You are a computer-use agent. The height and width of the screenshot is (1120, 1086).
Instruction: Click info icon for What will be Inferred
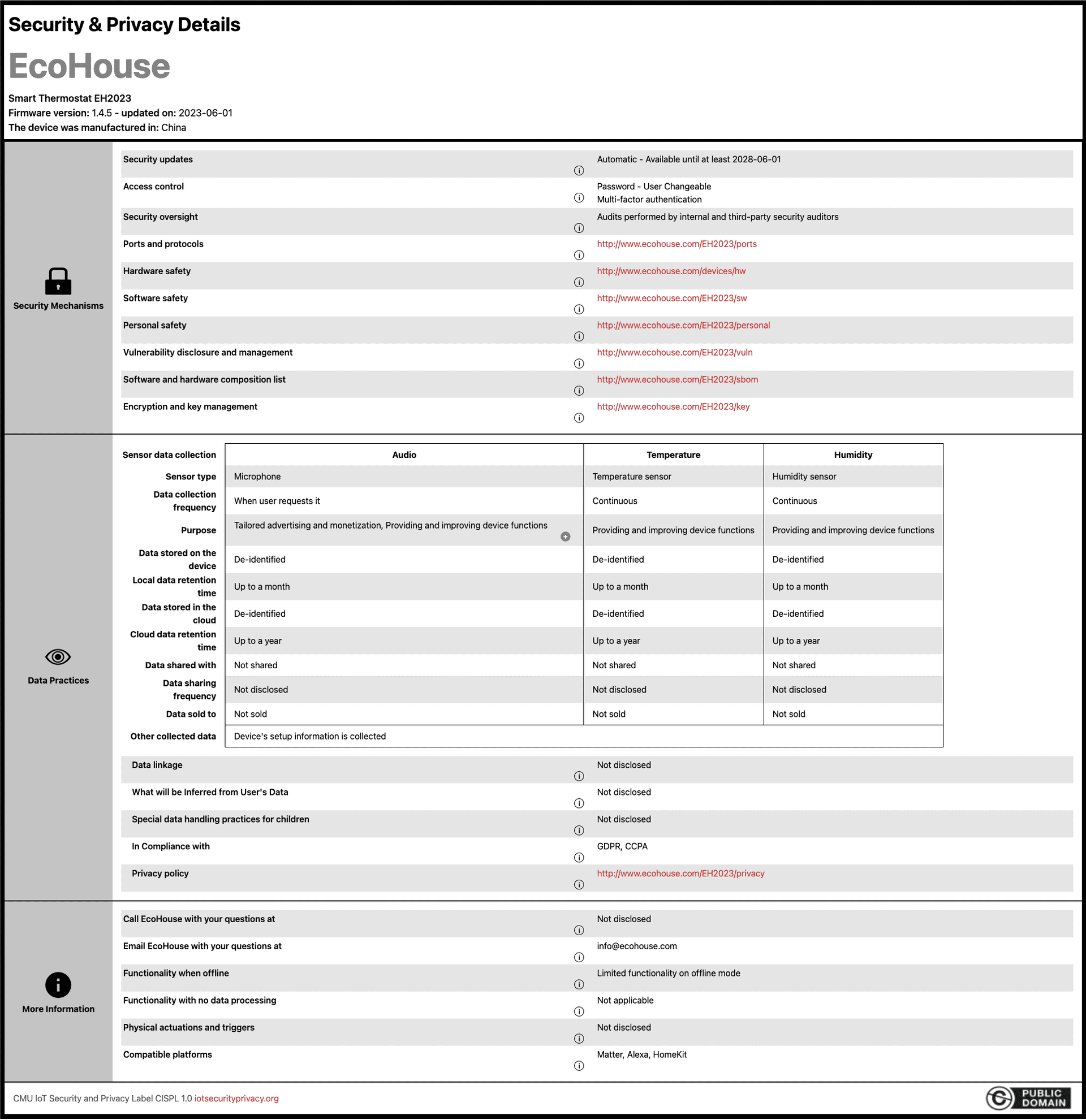tap(579, 803)
